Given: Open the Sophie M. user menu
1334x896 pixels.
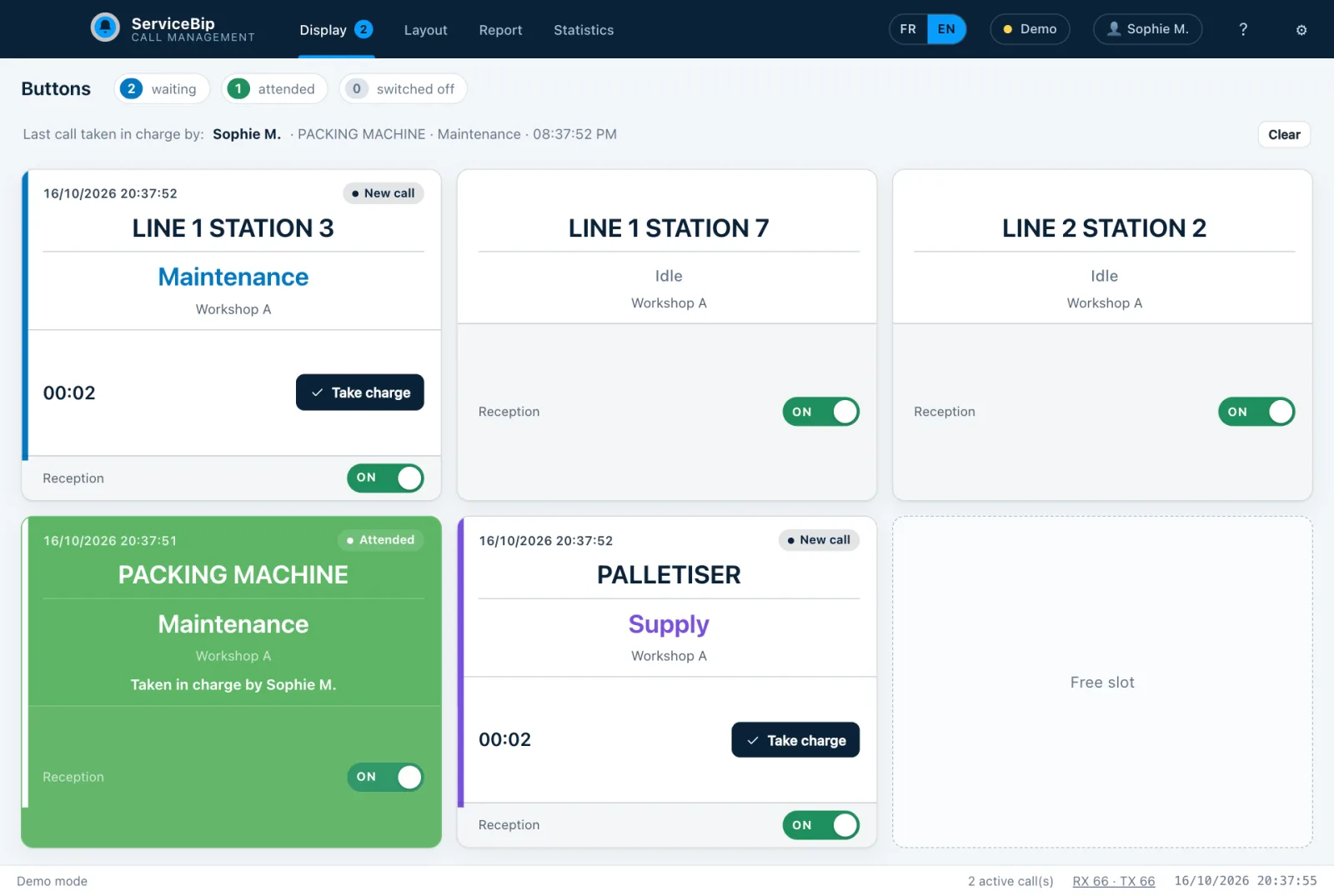Looking at the screenshot, I should pos(1147,29).
